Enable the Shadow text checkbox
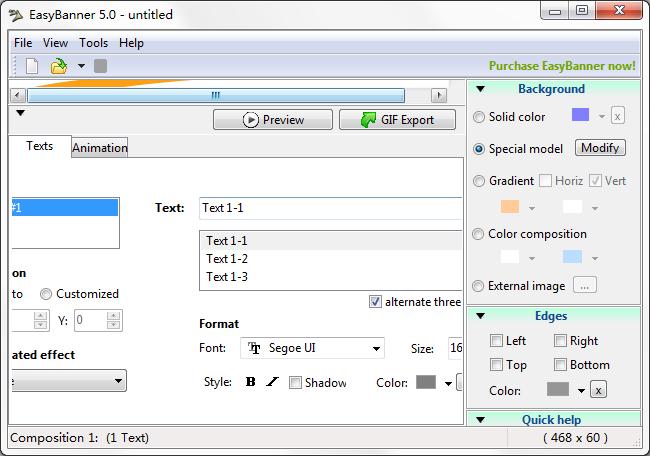 pyautogui.click(x=295, y=382)
